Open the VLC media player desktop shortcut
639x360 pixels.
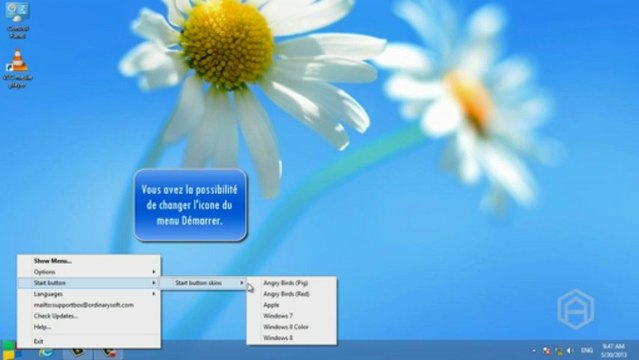(18, 68)
